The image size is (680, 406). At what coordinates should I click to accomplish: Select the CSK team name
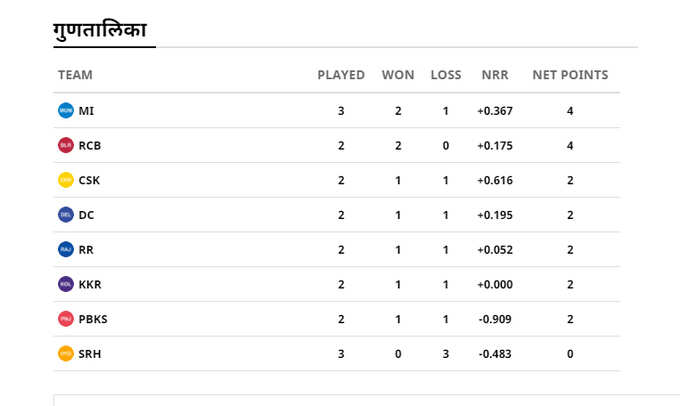(89, 180)
